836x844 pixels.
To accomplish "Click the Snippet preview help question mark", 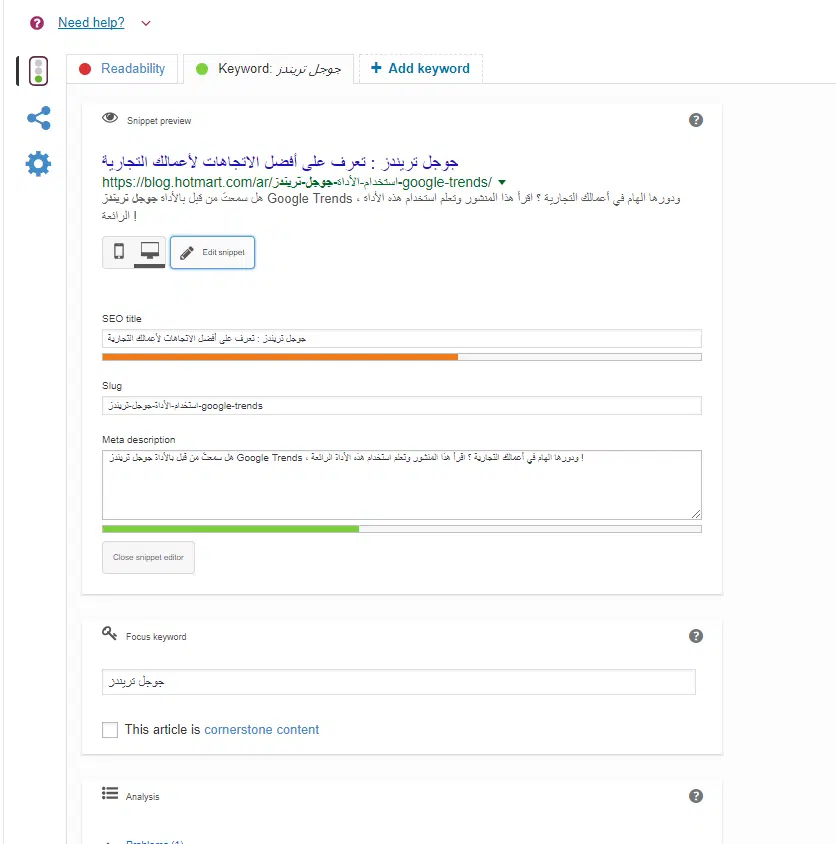I will pyautogui.click(x=696, y=120).
